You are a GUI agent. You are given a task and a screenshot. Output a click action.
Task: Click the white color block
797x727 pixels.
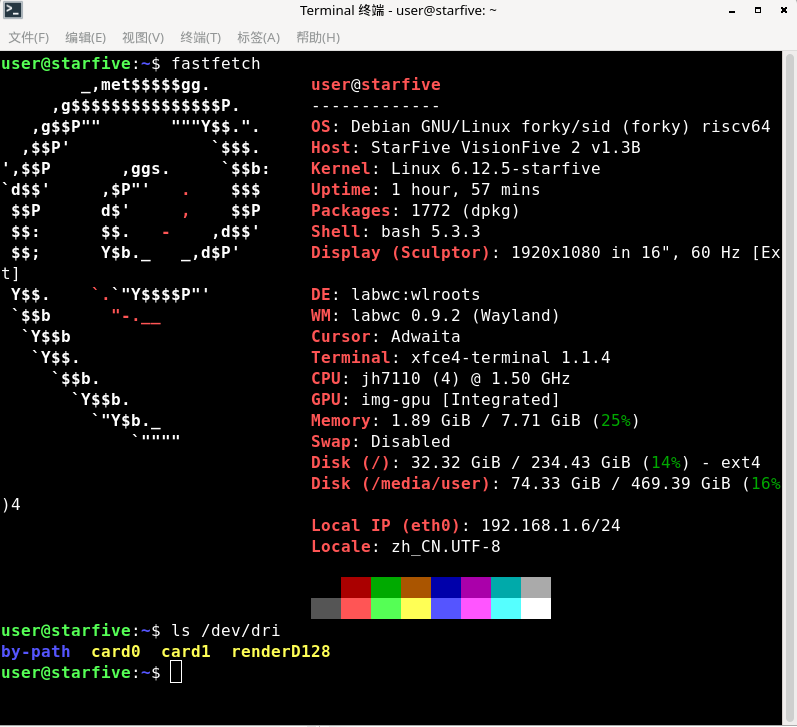coord(536,608)
